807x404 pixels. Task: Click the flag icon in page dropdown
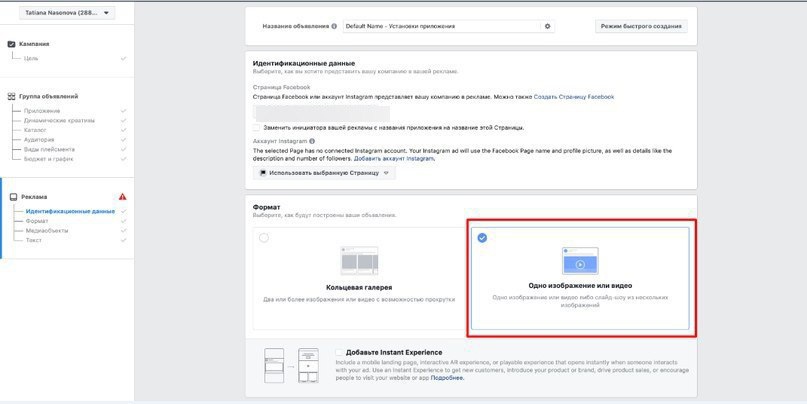(263, 173)
